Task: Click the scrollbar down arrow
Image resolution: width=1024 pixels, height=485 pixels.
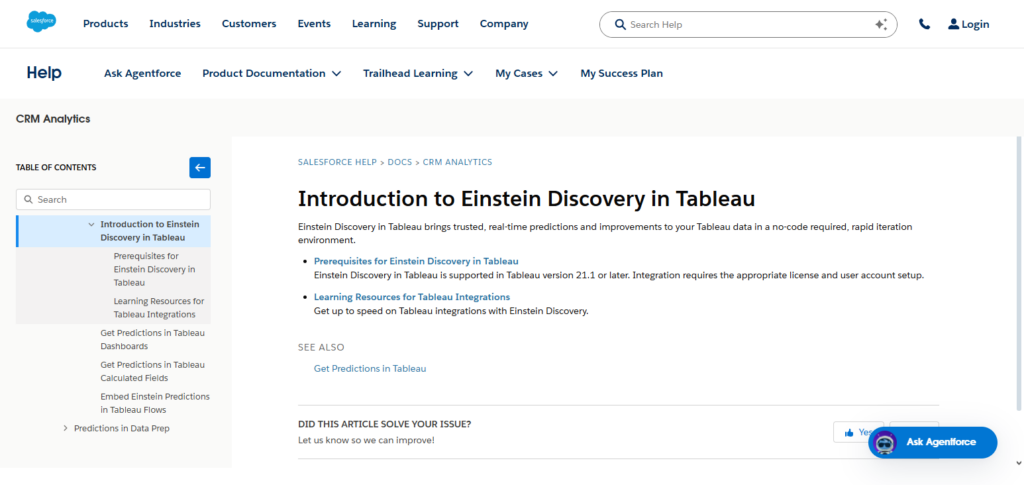Action: pyautogui.click(x=1019, y=463)
